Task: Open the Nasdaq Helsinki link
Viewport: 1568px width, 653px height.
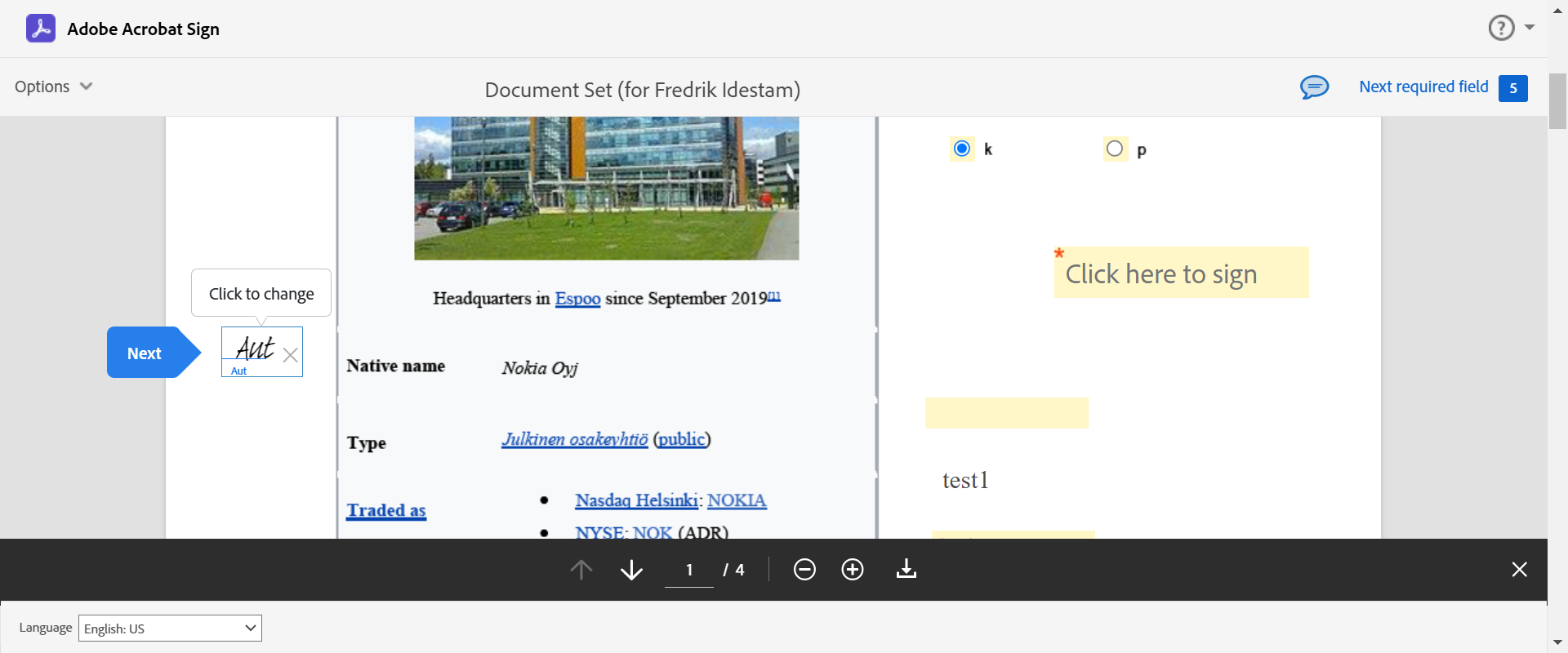Action: 637,500
